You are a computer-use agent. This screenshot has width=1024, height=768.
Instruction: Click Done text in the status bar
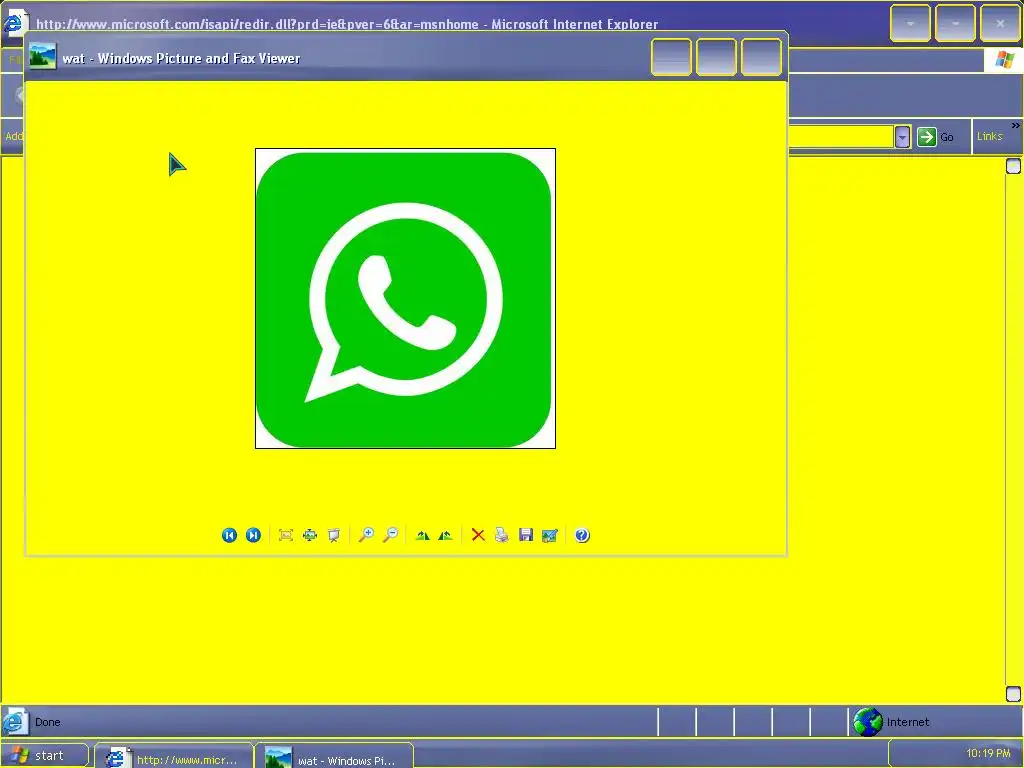point(48,722)
